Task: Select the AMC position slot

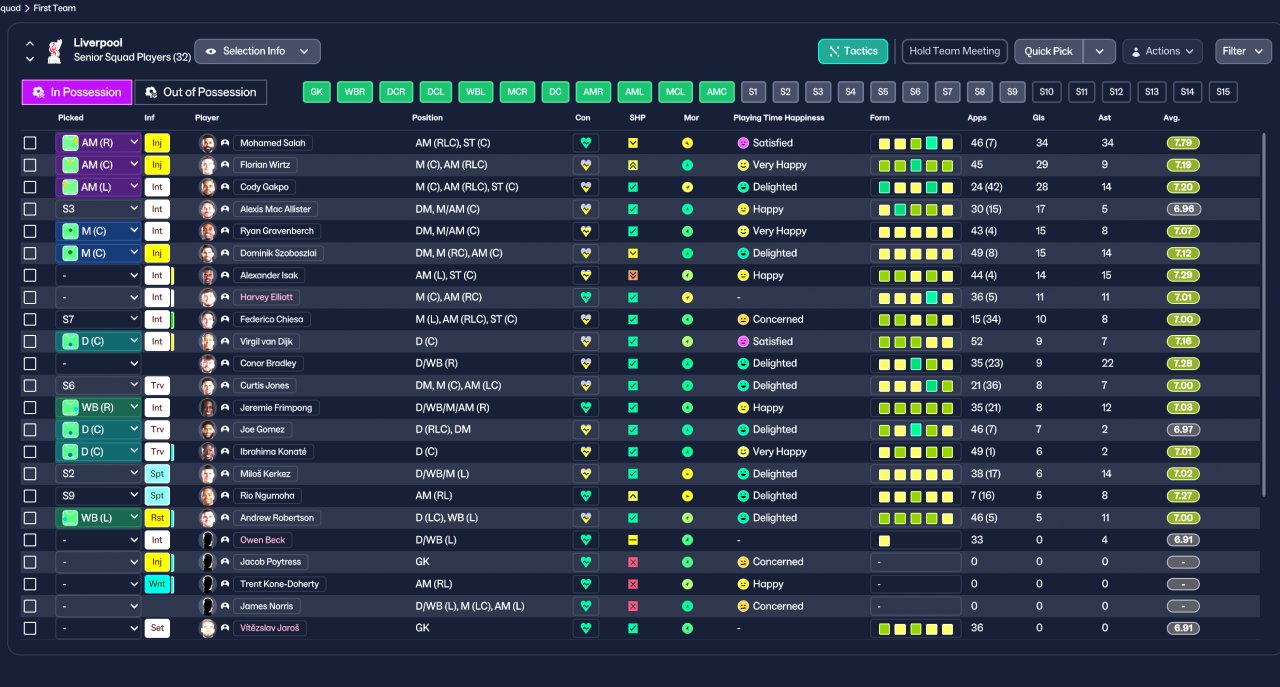Action: point(717,92)
